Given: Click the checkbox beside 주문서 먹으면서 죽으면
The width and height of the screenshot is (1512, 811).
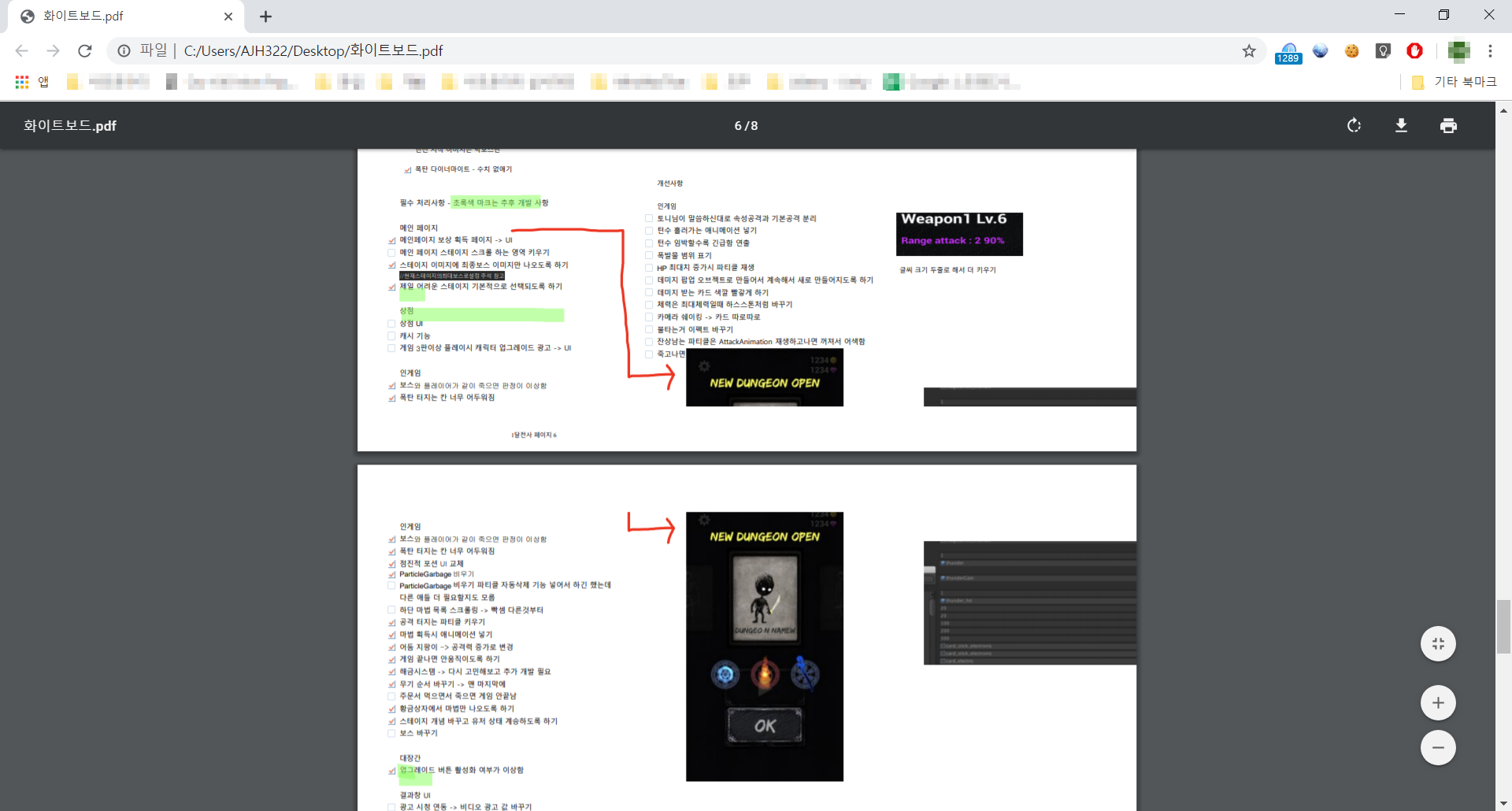Looking at the screenshot, I should [x=391, y=697].
